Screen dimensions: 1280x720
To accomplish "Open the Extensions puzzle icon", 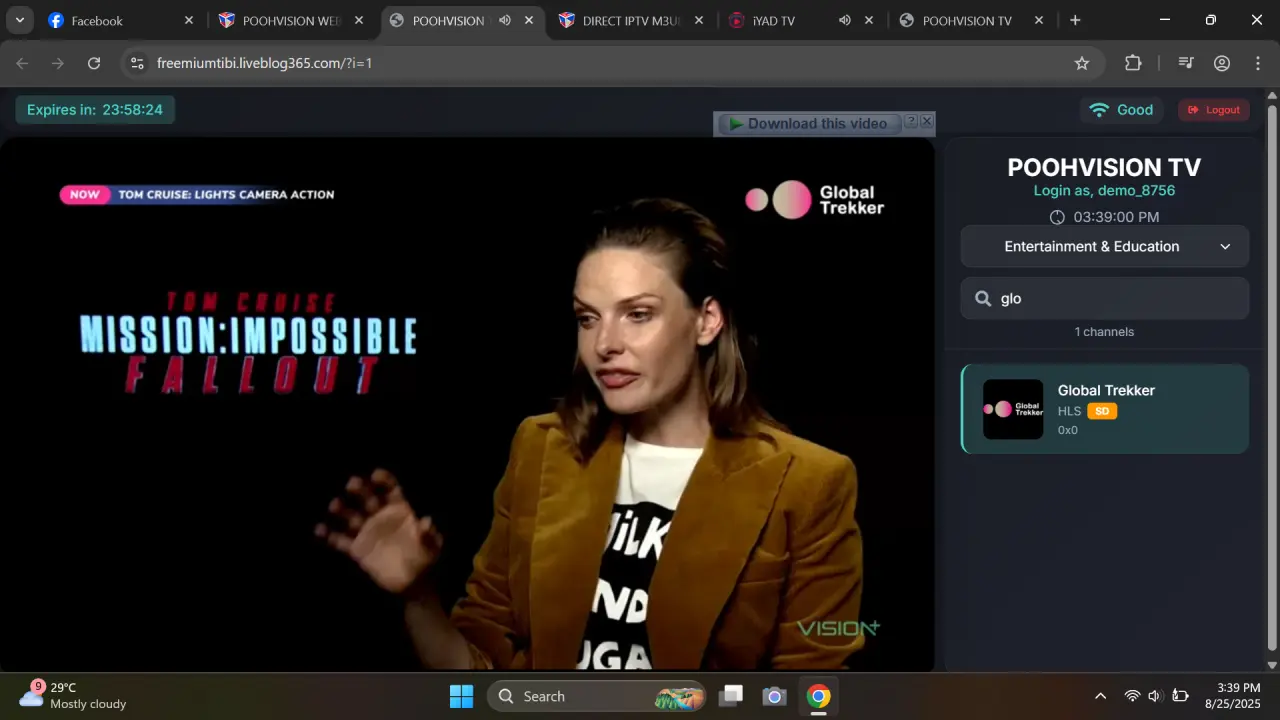I will tap(1133, 63).
